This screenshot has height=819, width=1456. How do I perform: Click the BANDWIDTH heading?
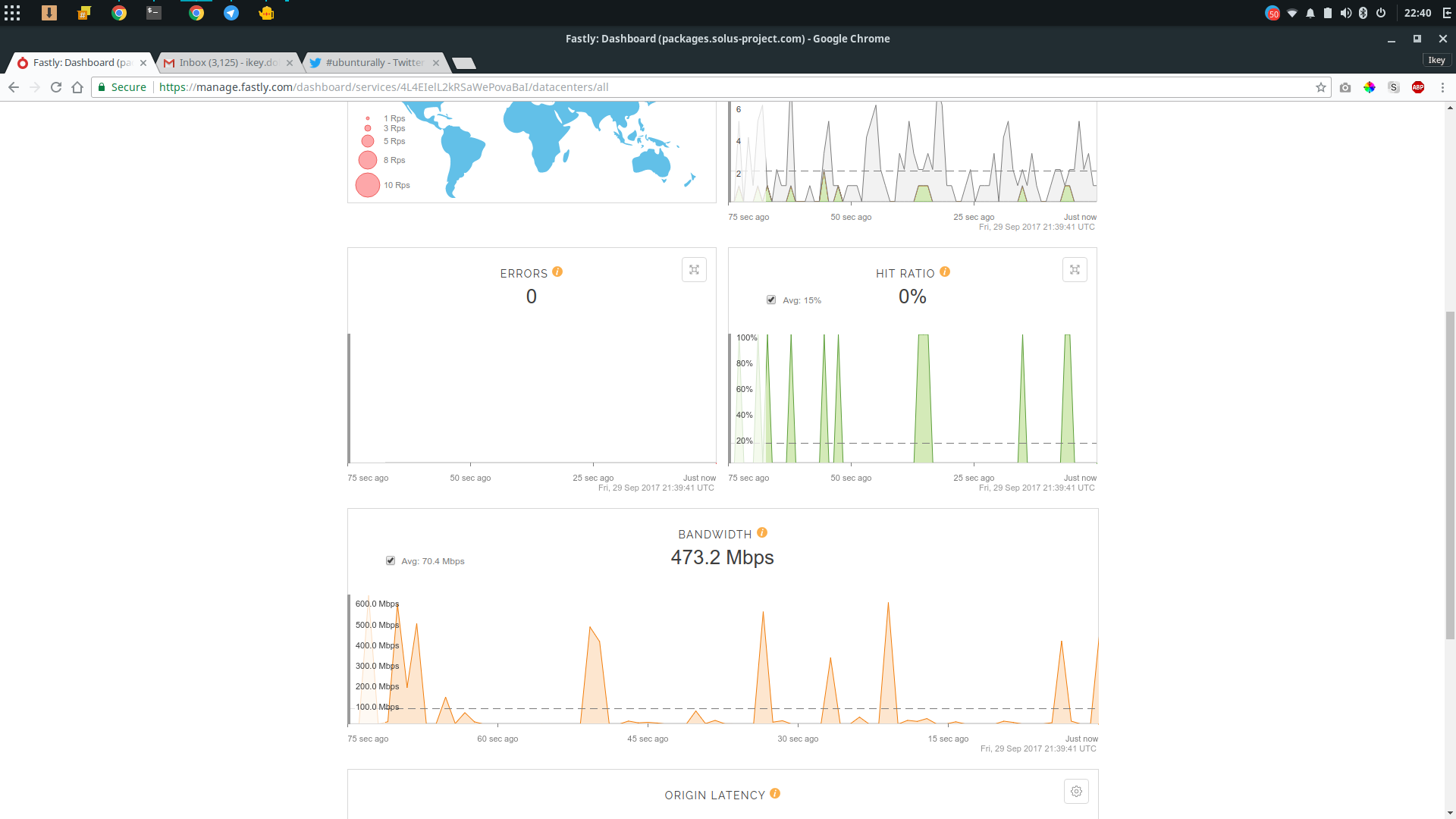click(715, 535)
